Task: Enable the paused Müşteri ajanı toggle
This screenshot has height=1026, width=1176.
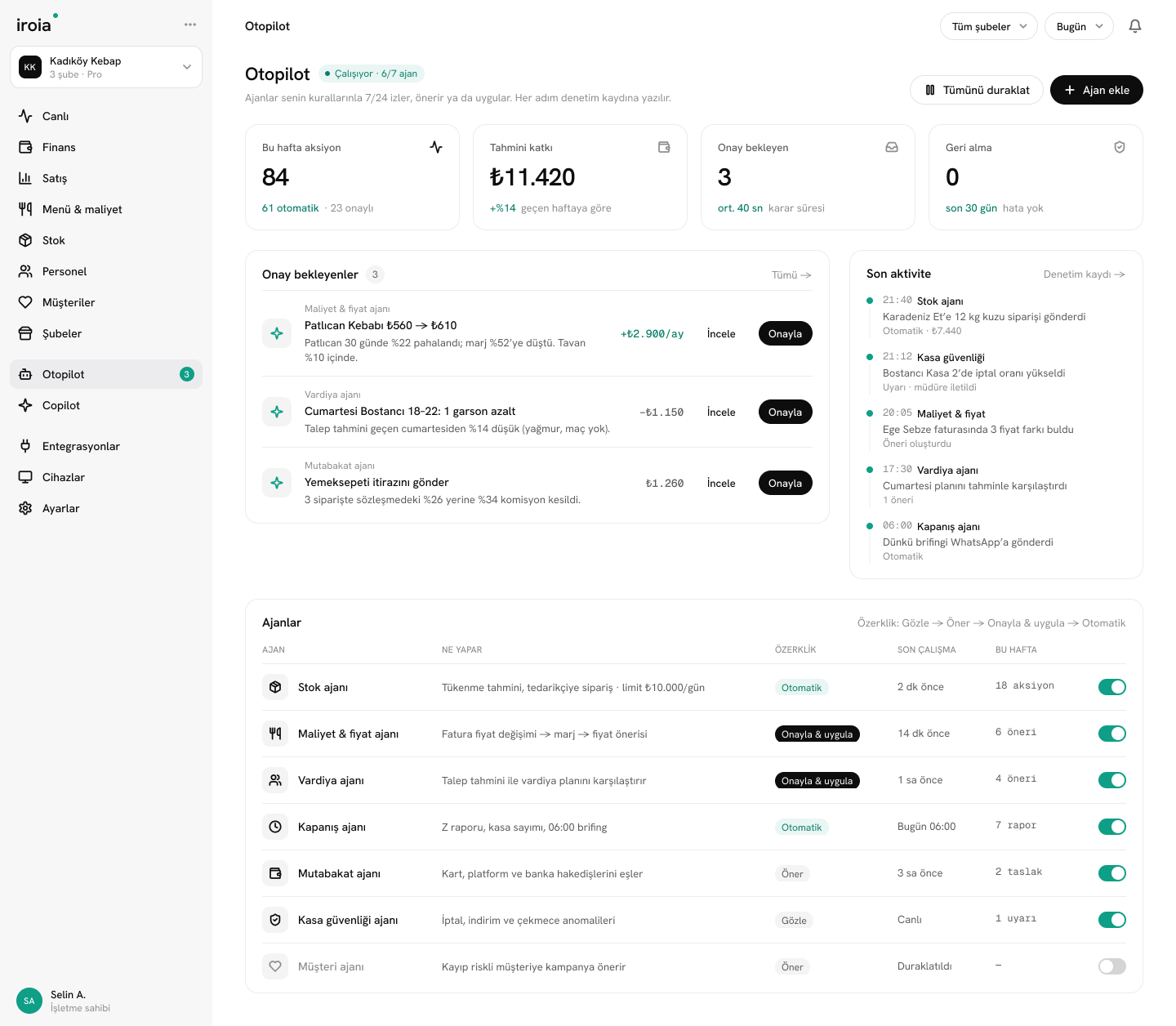Action: (1112, 966)
